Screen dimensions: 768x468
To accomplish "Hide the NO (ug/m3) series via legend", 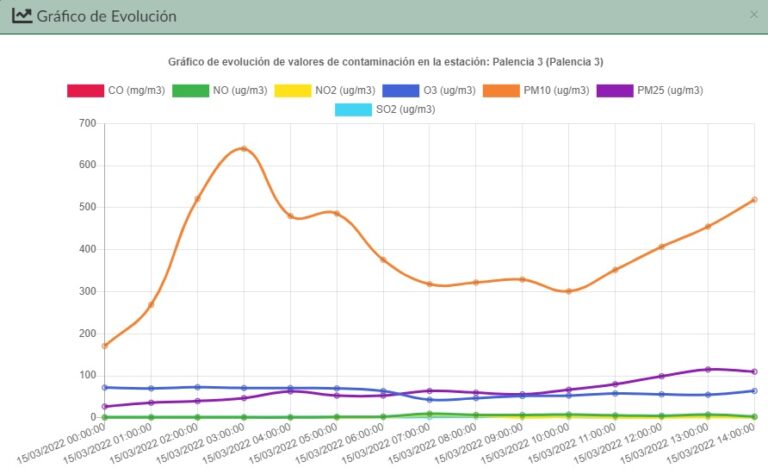I will tap(220, 90).
